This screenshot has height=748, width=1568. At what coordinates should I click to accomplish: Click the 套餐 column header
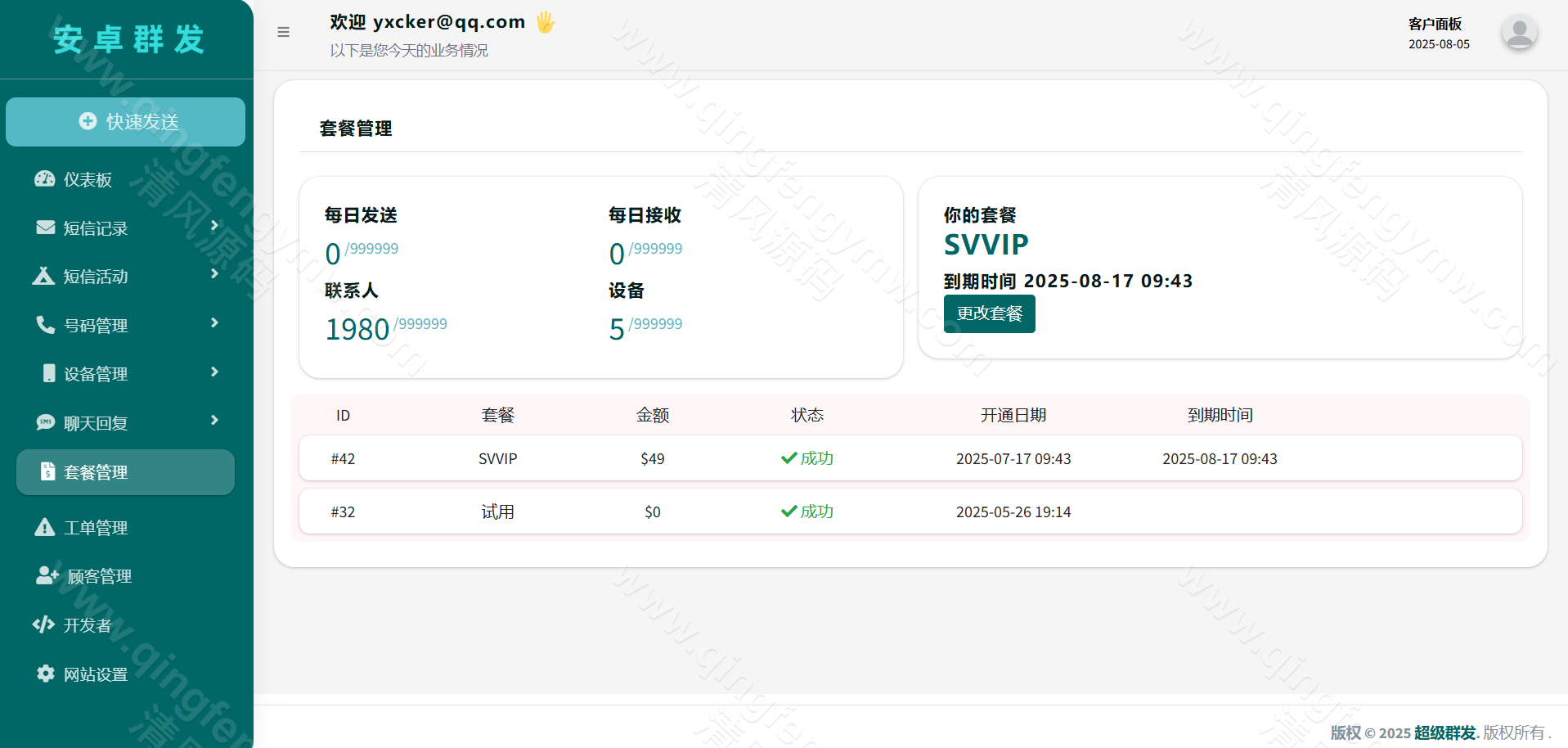click(x=497, y=415)
